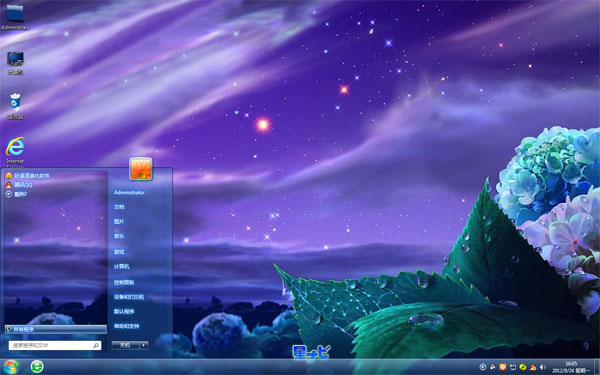
Task: Open the Administrator personal folder link
Action: (x=129, y=192)
